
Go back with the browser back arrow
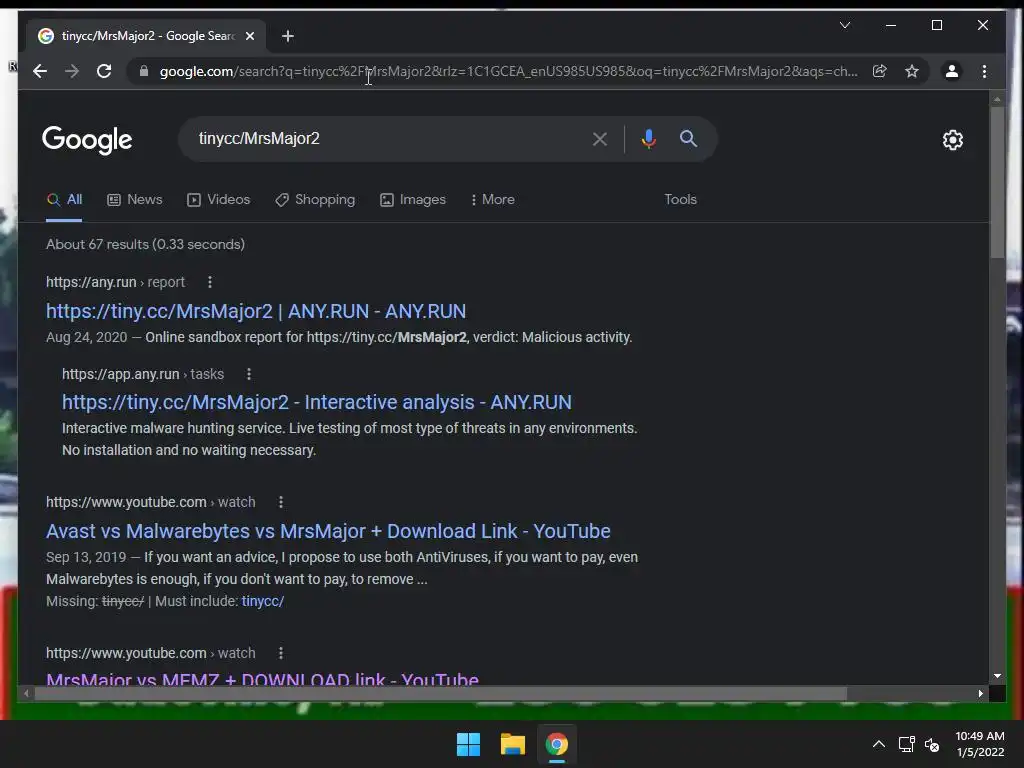pyautogui.click(x=40, y=71)
